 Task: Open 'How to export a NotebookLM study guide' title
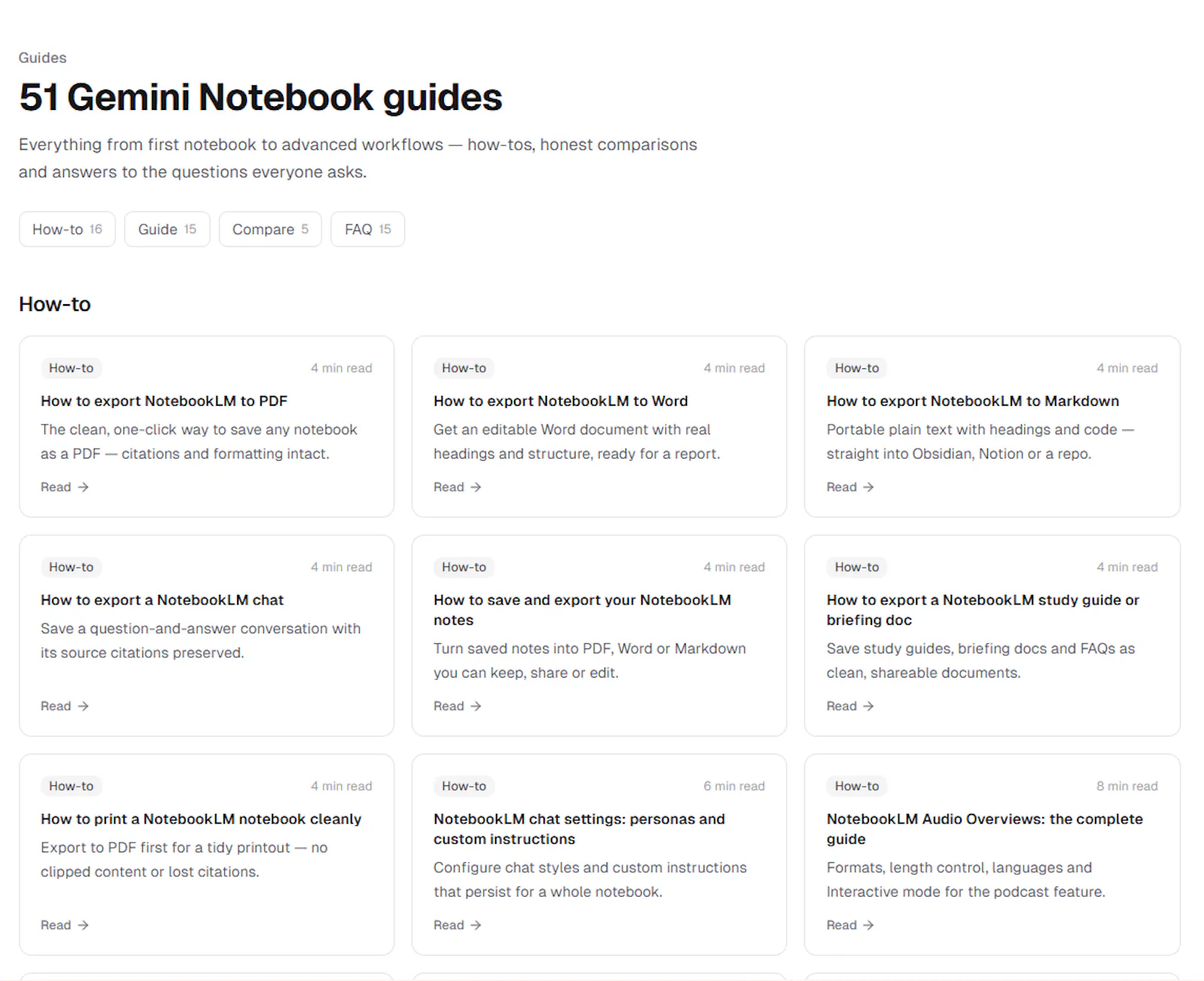pyautogui.click(x=983, y=610)
